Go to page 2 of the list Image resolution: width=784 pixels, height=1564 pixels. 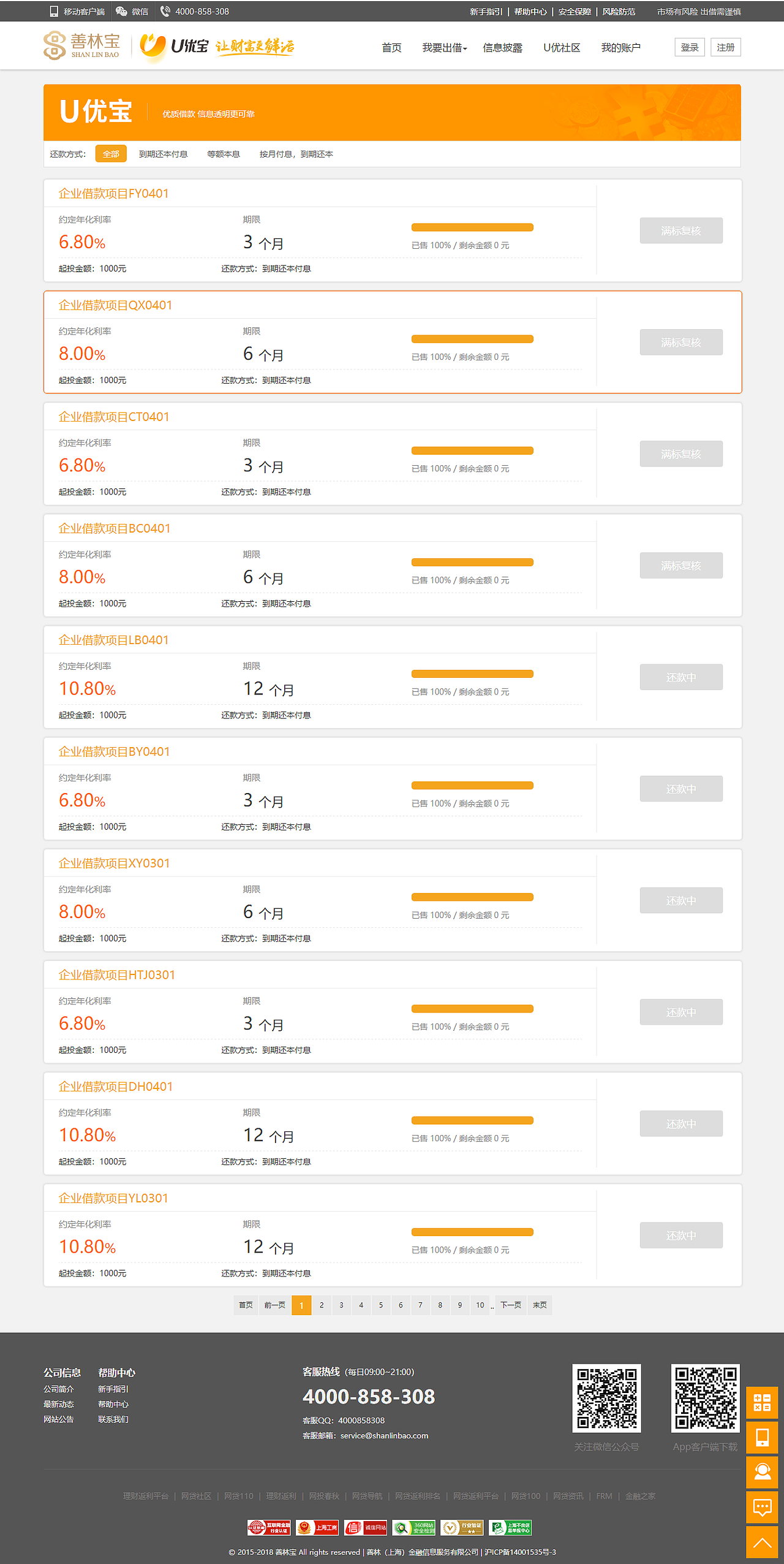tap(322, 1305)
